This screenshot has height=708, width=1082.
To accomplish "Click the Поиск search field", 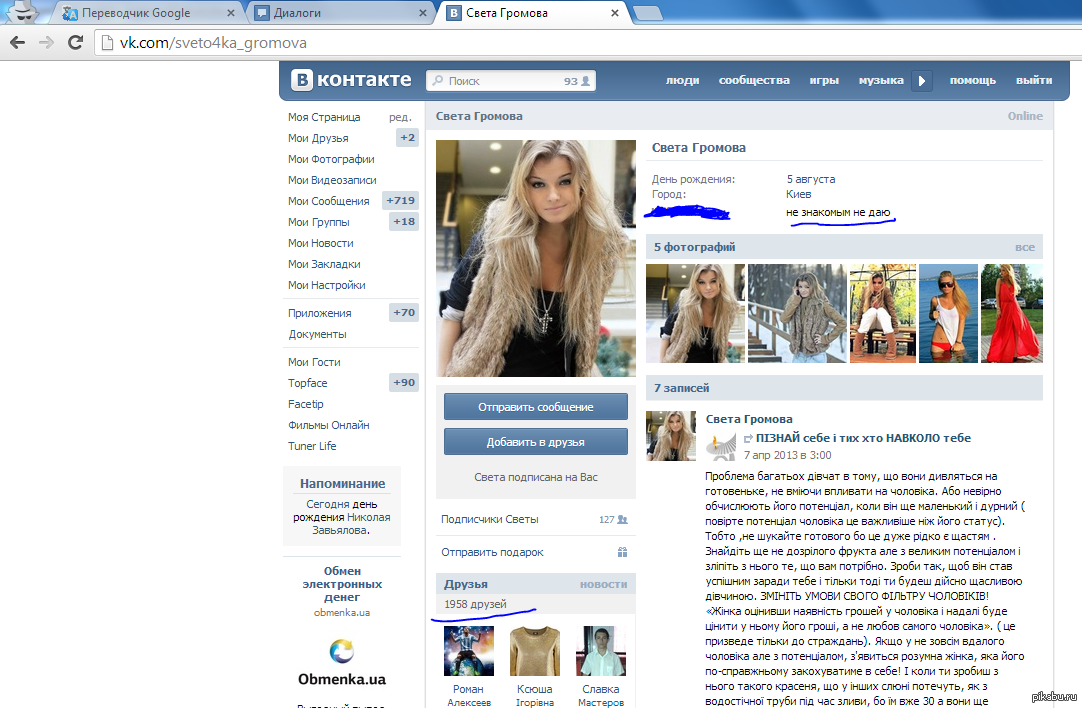I will coord(511,81).
